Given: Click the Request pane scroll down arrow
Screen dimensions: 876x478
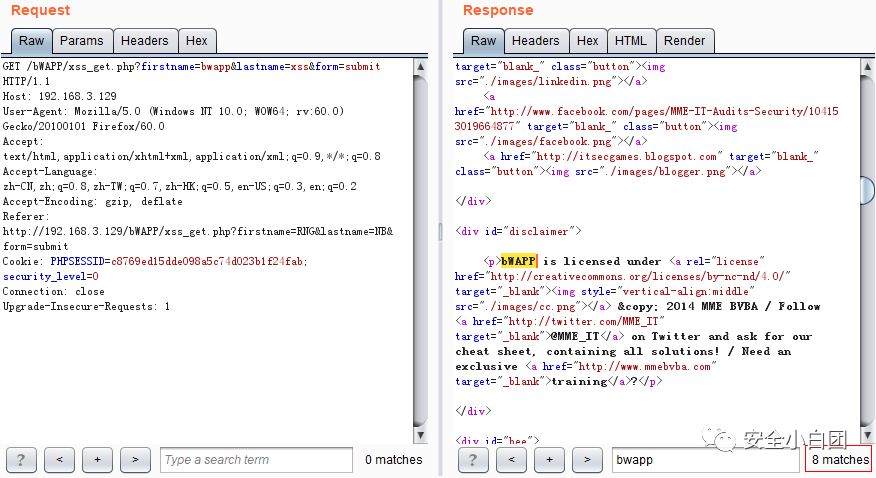Looking at the screenshot, I should click(421, 434).
